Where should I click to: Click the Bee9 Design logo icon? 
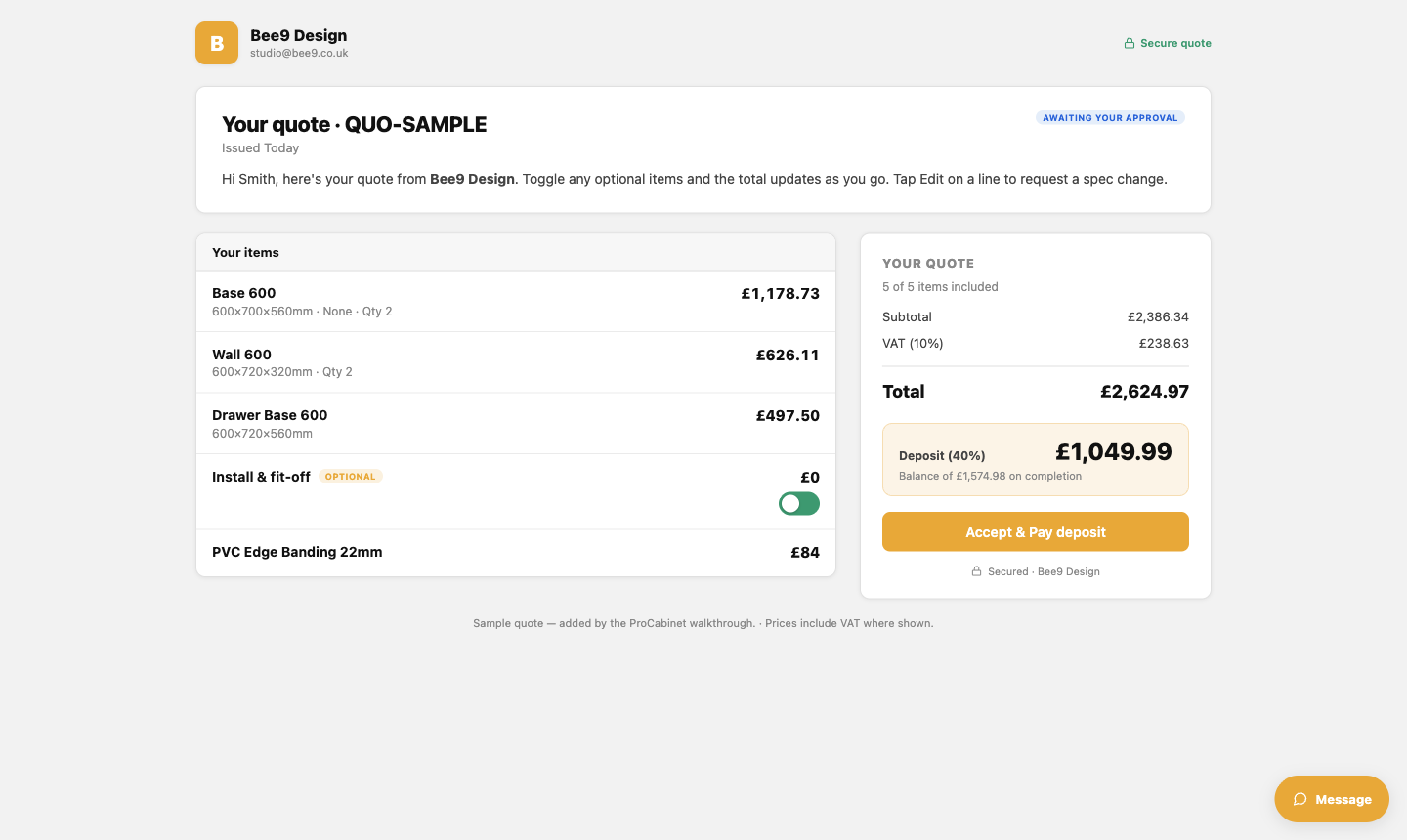217,43
